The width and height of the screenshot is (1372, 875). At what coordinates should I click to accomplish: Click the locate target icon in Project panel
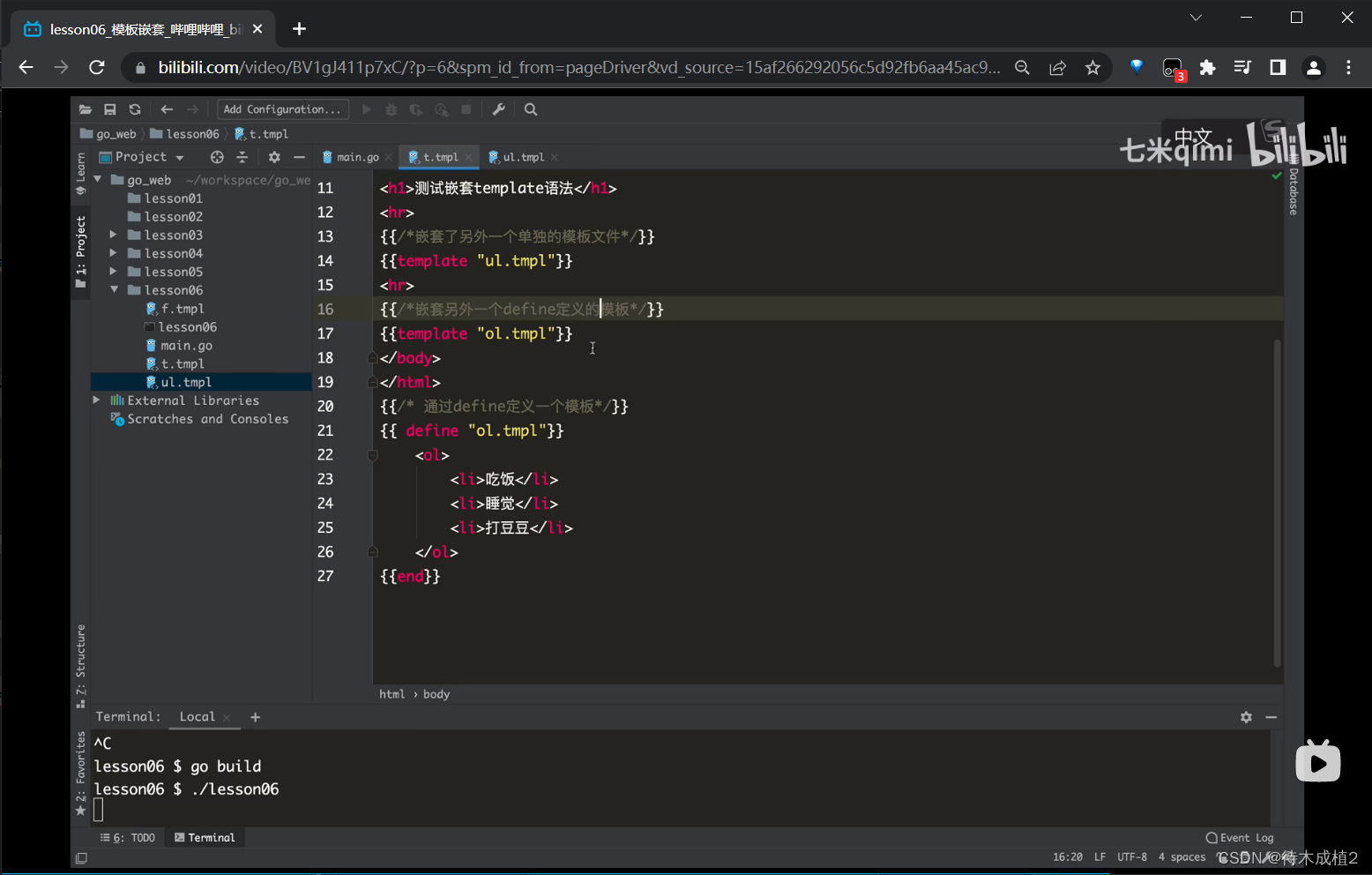click(217, 157)
